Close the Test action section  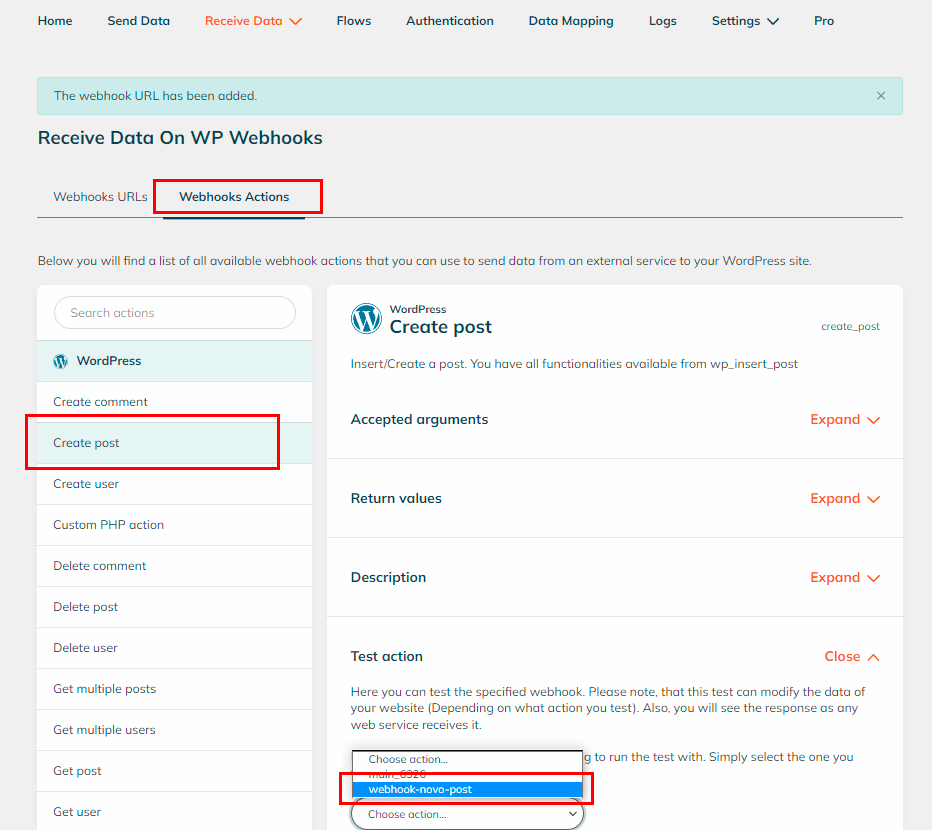pyautogui.click(x=852, y=656)
